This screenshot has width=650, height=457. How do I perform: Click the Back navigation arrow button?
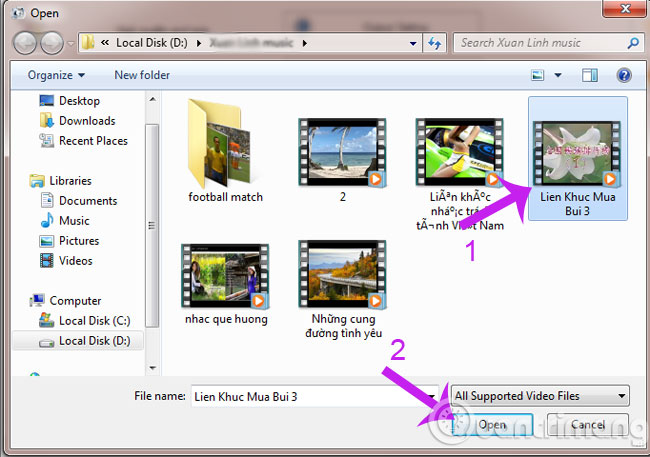(x=25, y=43)
